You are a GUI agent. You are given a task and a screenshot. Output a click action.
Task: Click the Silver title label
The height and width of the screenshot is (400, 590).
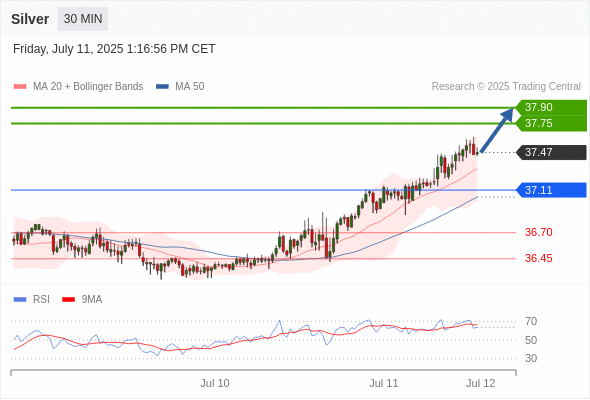tap(30, 19)
